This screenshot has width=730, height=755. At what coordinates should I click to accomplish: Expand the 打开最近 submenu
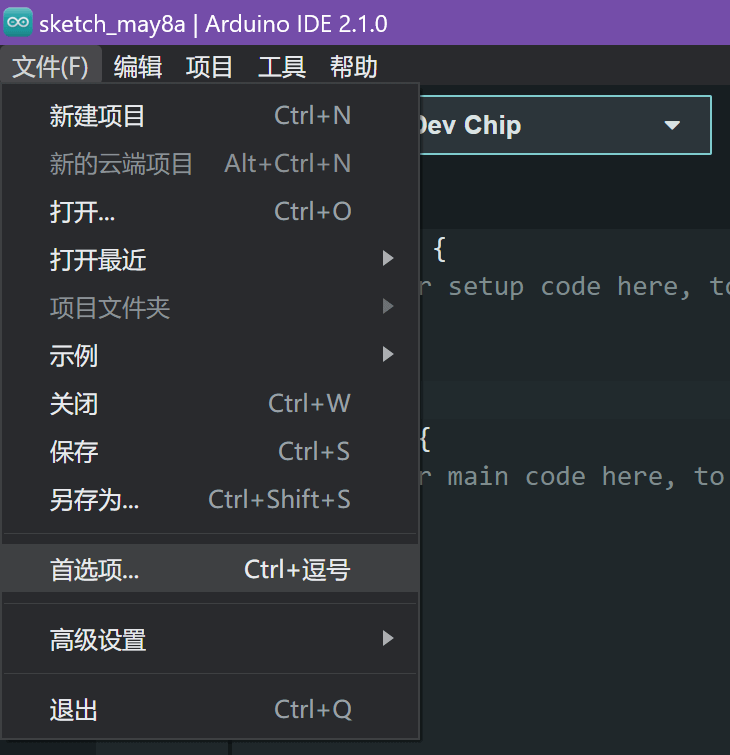(98, 260)
